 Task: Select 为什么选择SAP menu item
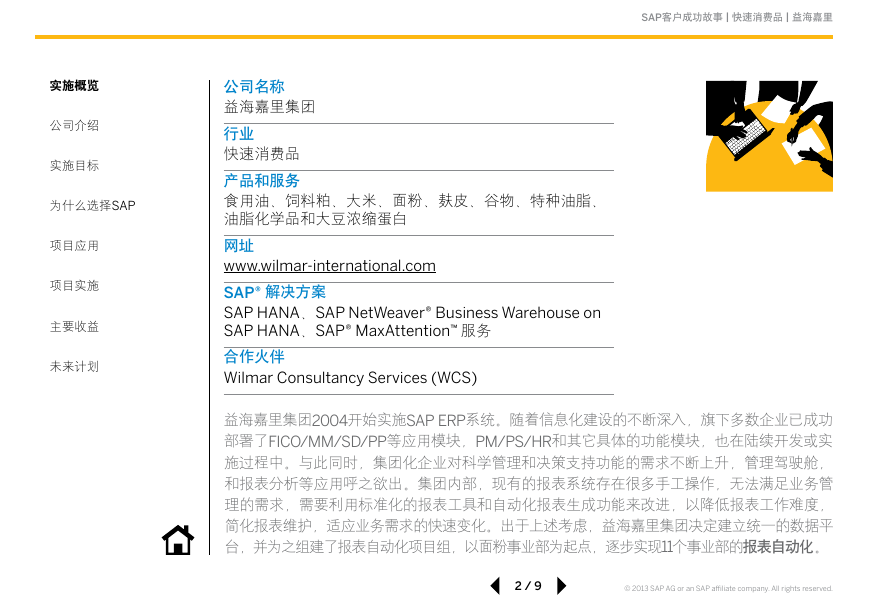[x=93, y=206]
